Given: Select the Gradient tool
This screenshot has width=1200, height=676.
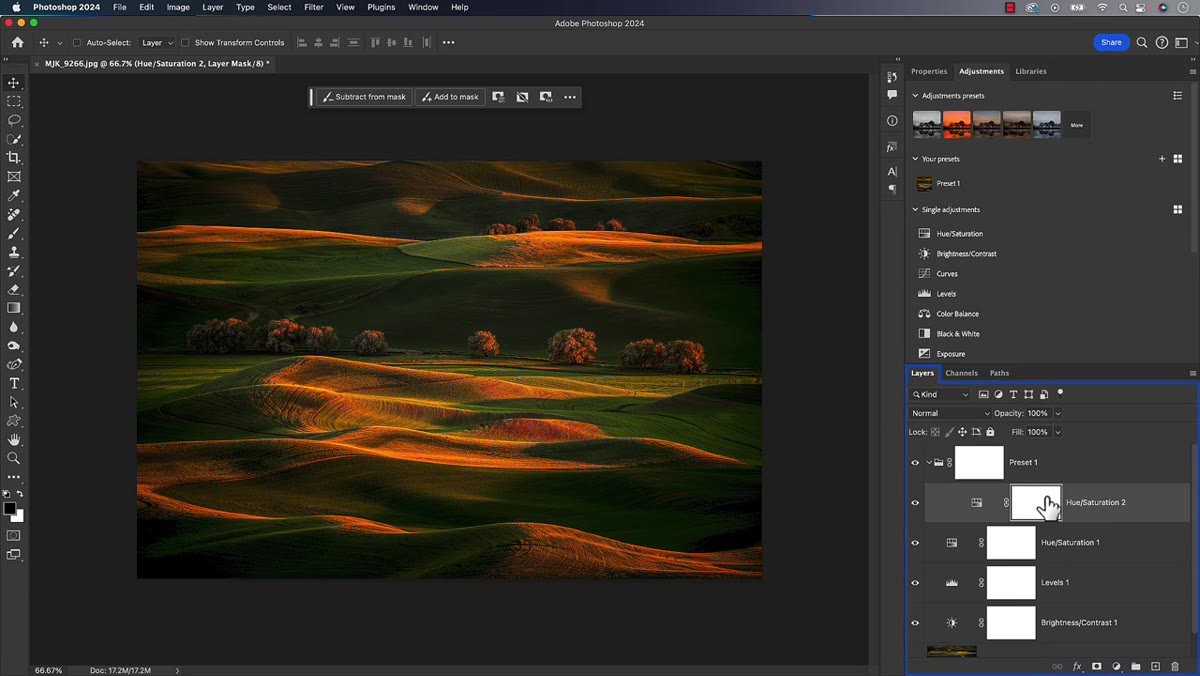Looking at the screenshot, I should click(14, 308).
